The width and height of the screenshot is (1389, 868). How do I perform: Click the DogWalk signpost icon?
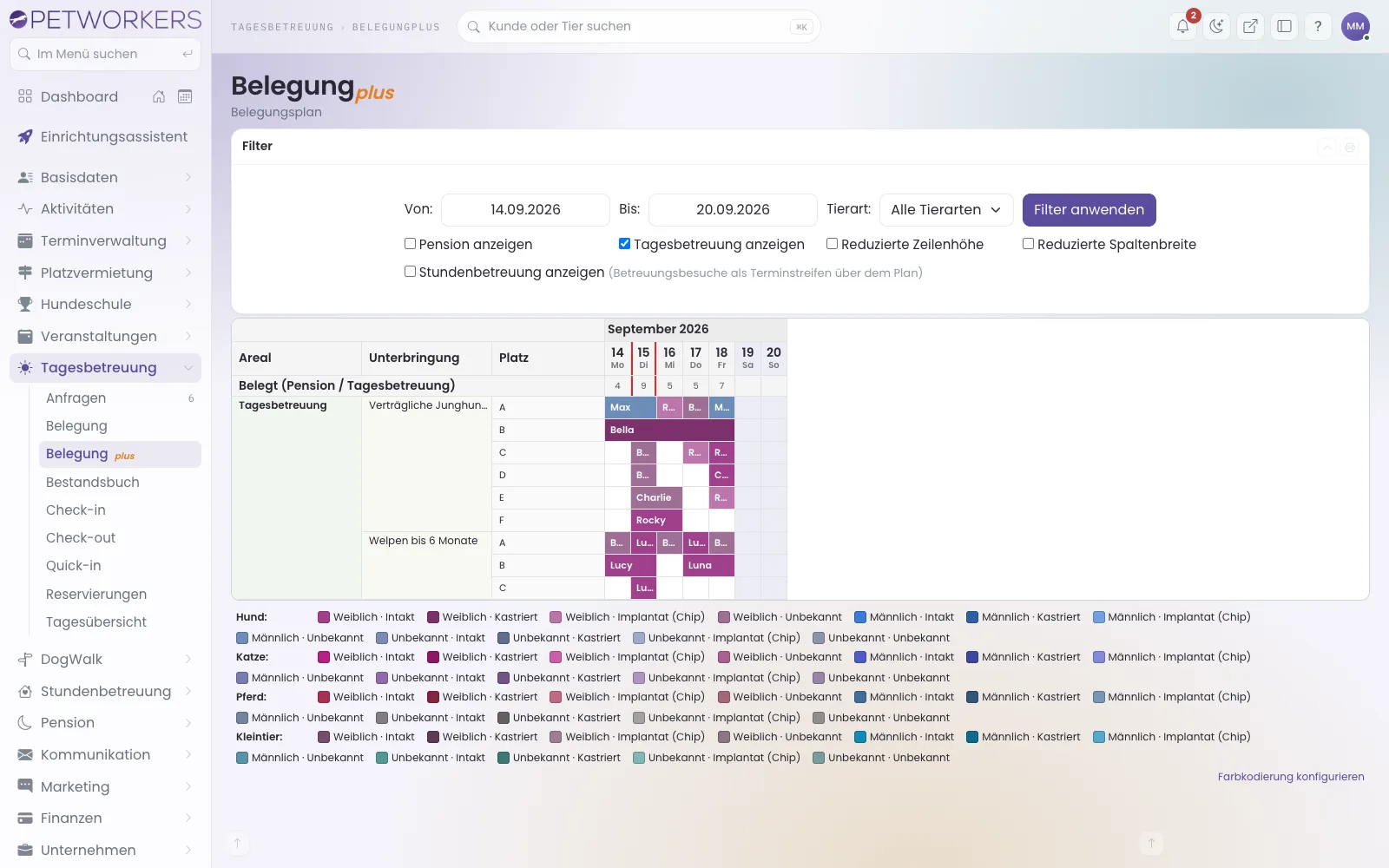click(25, 659)
